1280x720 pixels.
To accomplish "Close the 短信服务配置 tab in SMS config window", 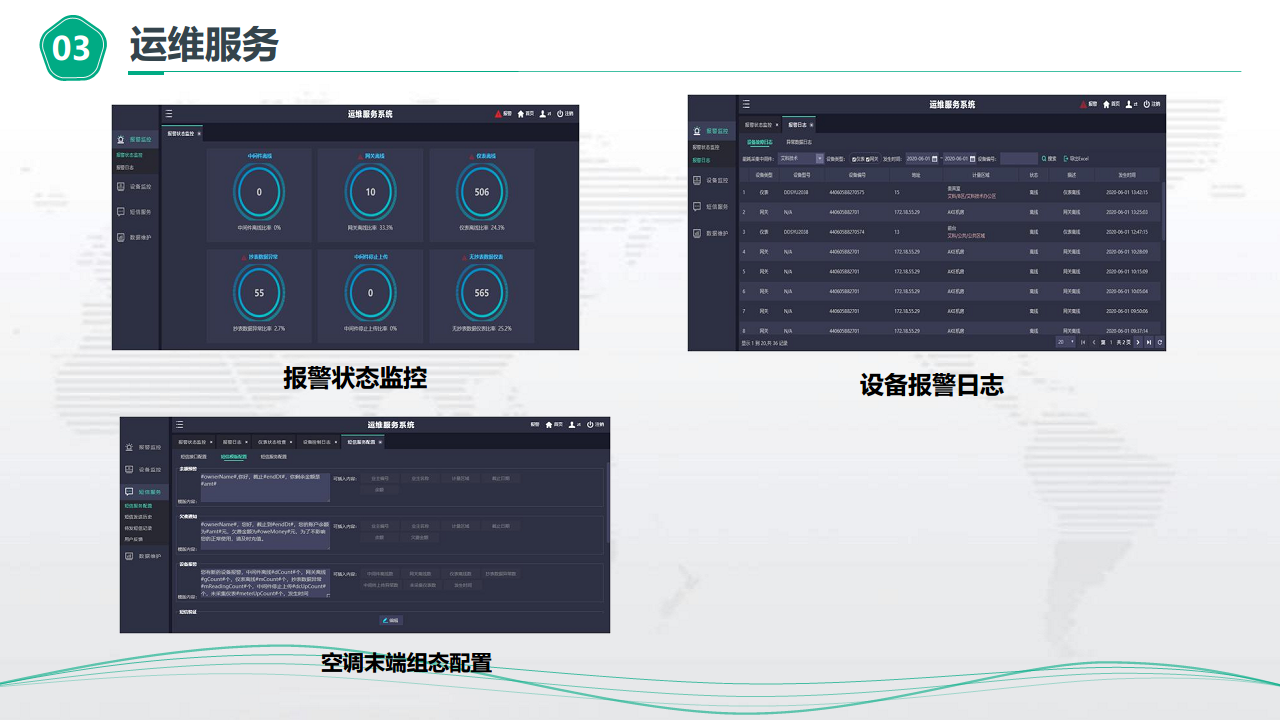I will [382, 441].
